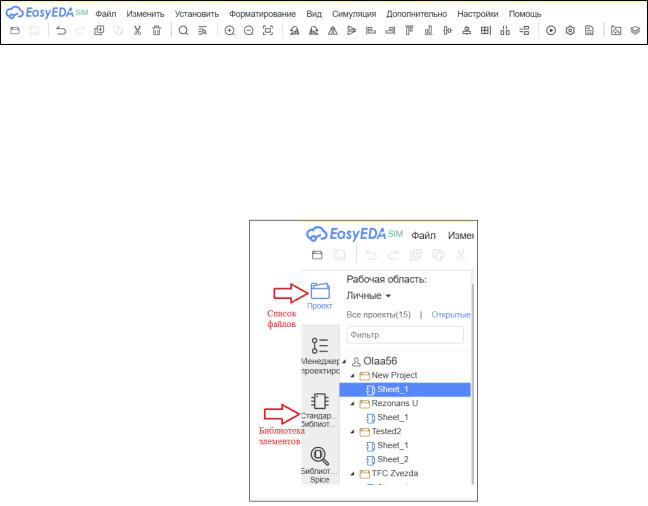Select Sheet_2 under Tested2
The width and height of the screenshot is (648, 506).
click(388, 460)
